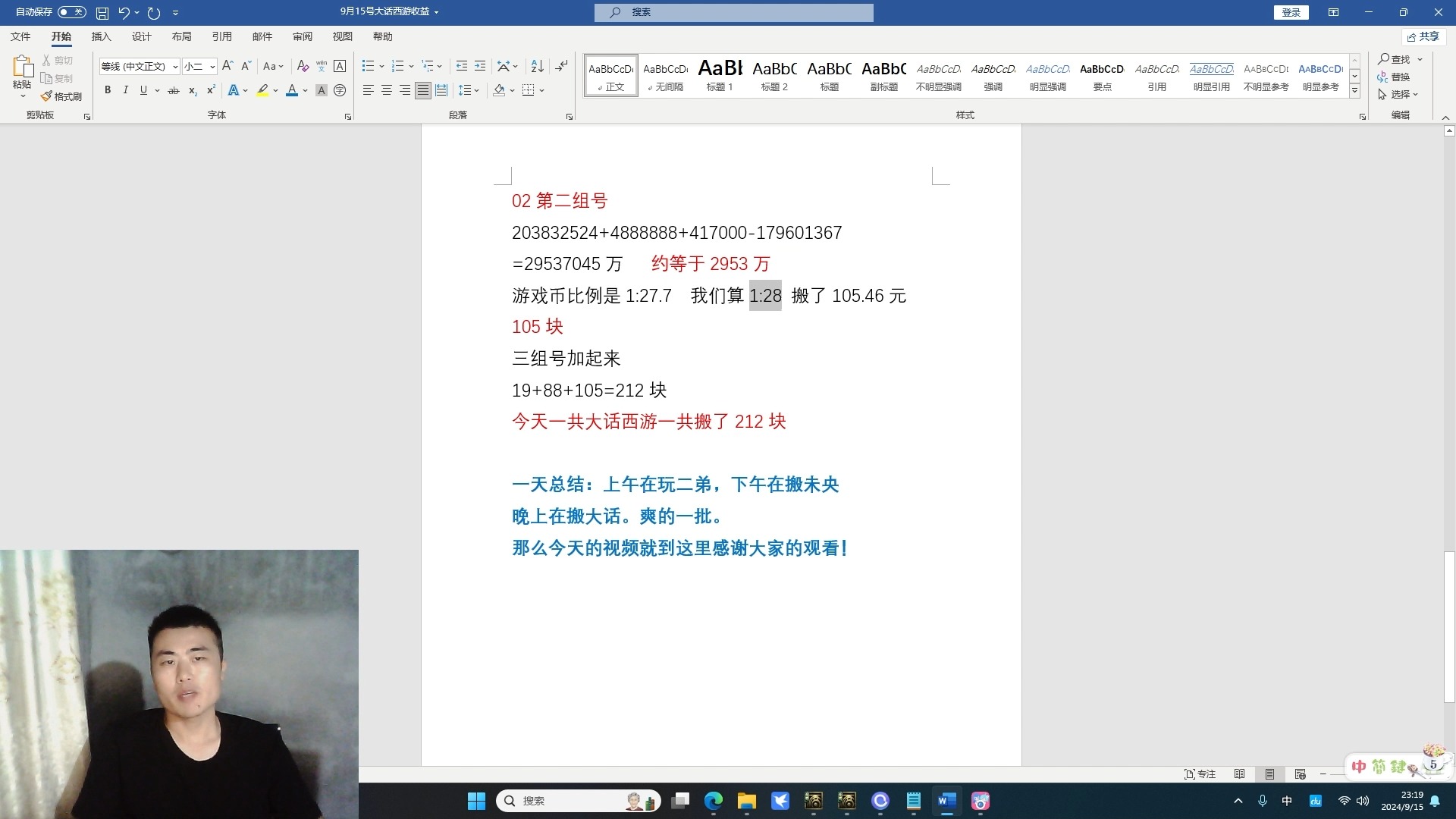Viewport: 1456px width, 819px height.
Task: Open the borders dropdown arrow
Action: click(542, 90)
